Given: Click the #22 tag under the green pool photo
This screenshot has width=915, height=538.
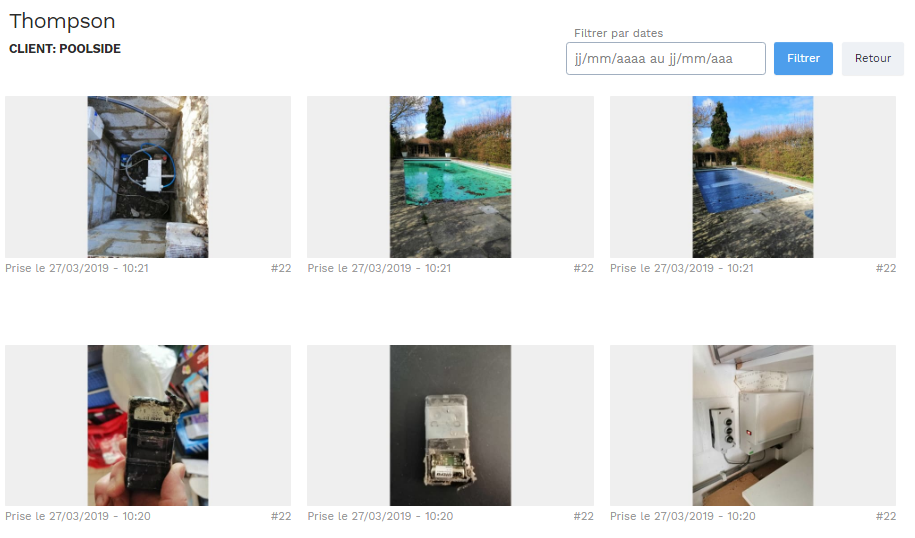Looking at the screenshot, I should click(x=584, y=268).
